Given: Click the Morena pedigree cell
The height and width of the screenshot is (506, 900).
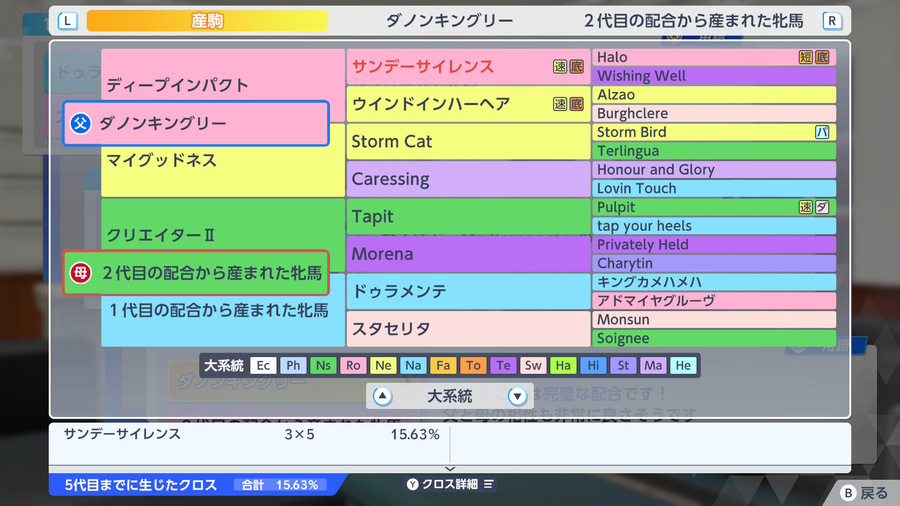Looking at the screenshot, I should [468, 254].
